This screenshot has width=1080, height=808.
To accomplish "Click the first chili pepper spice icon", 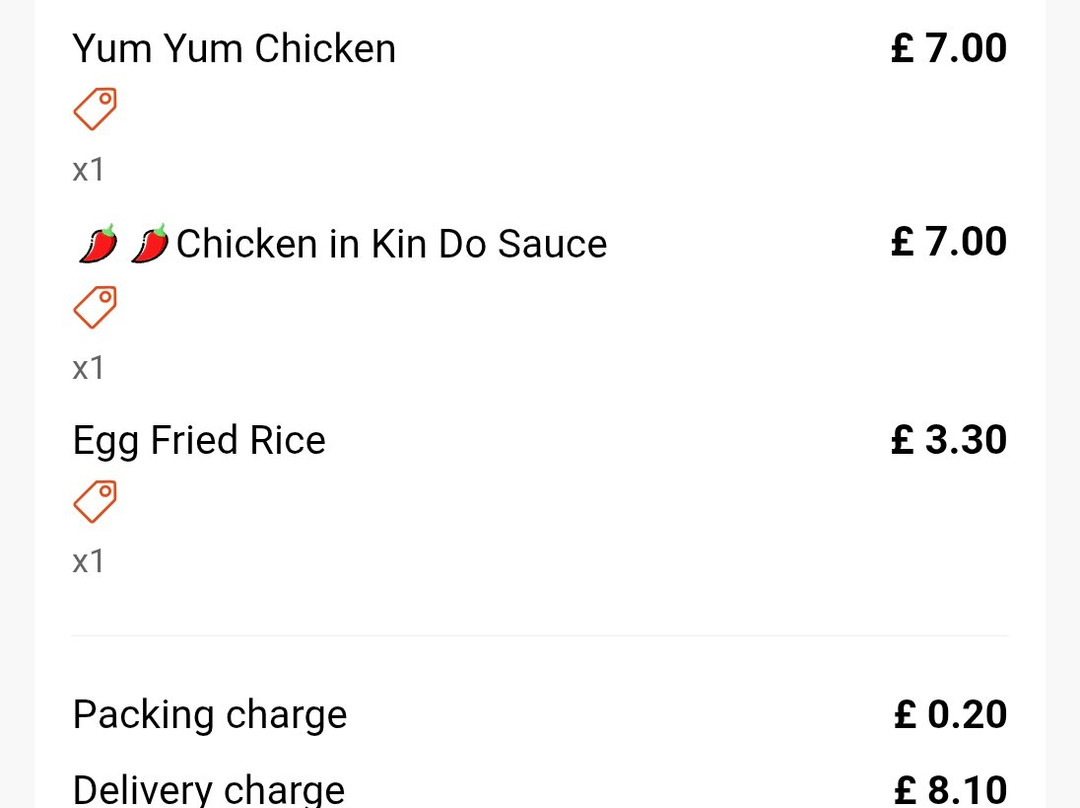I will click(98, 244).
